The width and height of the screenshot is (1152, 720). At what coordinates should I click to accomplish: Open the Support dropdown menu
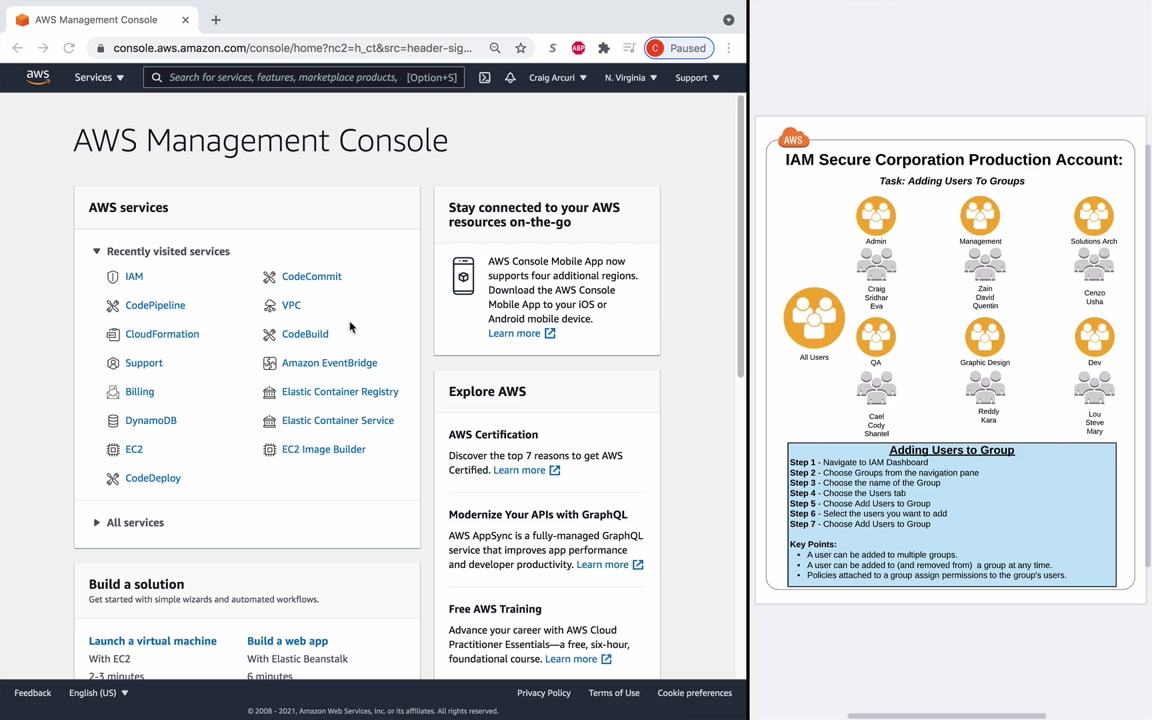pyautogui.click(x=697, y=77)
